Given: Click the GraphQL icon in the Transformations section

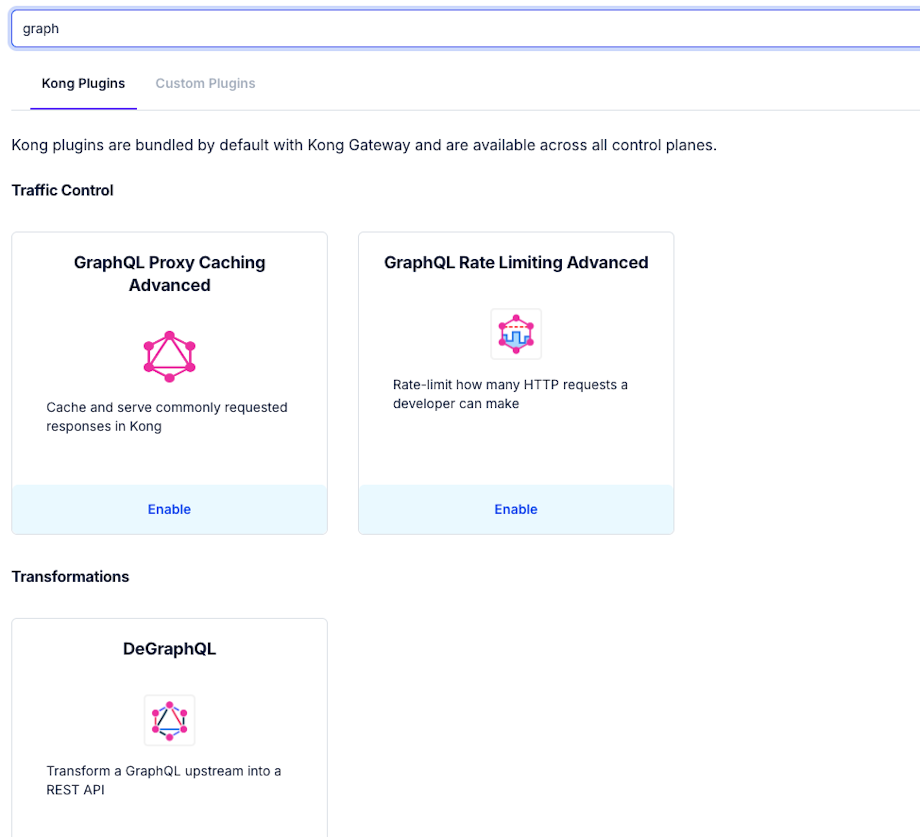Looking at the screenshot, I should [169, 719].
